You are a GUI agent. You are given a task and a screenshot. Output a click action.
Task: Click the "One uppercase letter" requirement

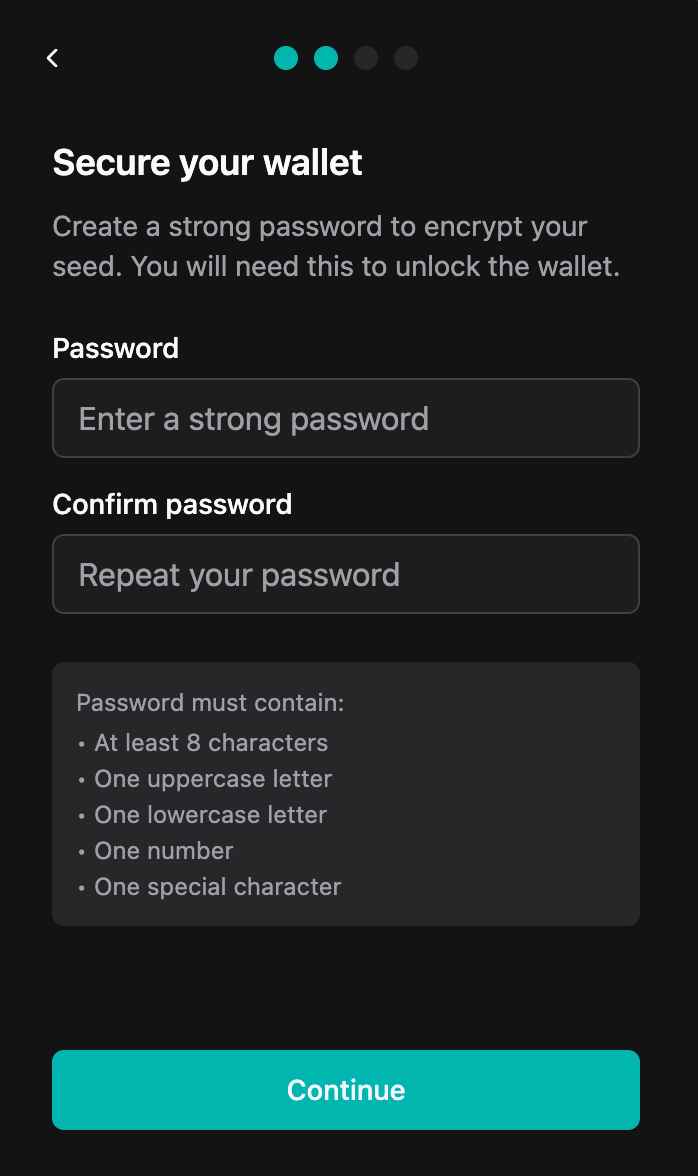tap(213, 779)
